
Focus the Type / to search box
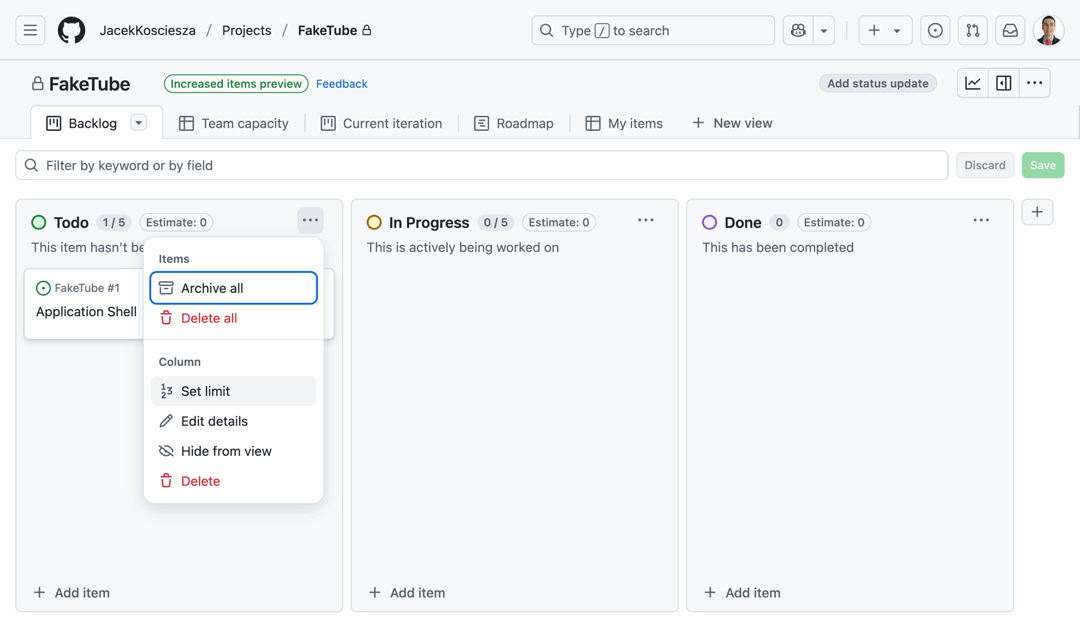653,30
